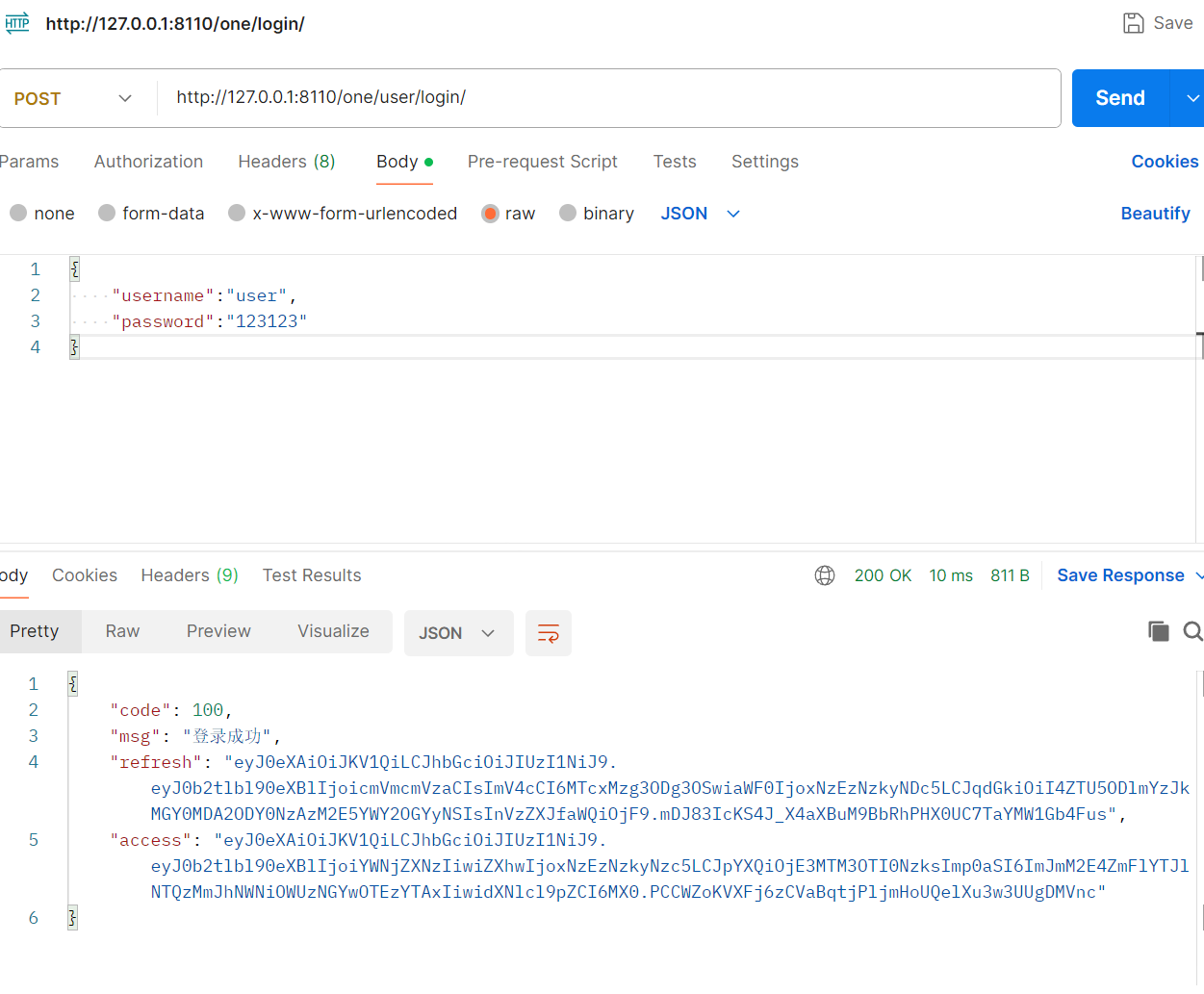Click the Save Response button
Viewport: 1204px width, 994px height.
(1120, 575)
